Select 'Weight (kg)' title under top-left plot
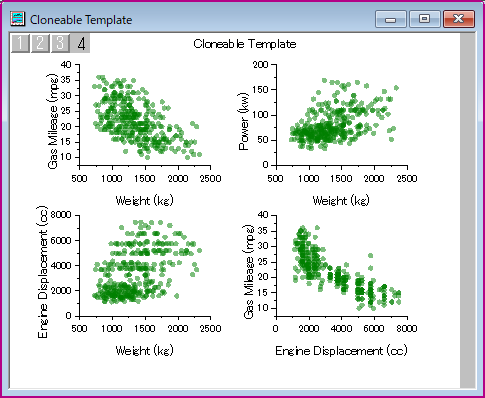The height and width of the screenshot is (398, 485). pyautogui.click(x=144, y=201)
